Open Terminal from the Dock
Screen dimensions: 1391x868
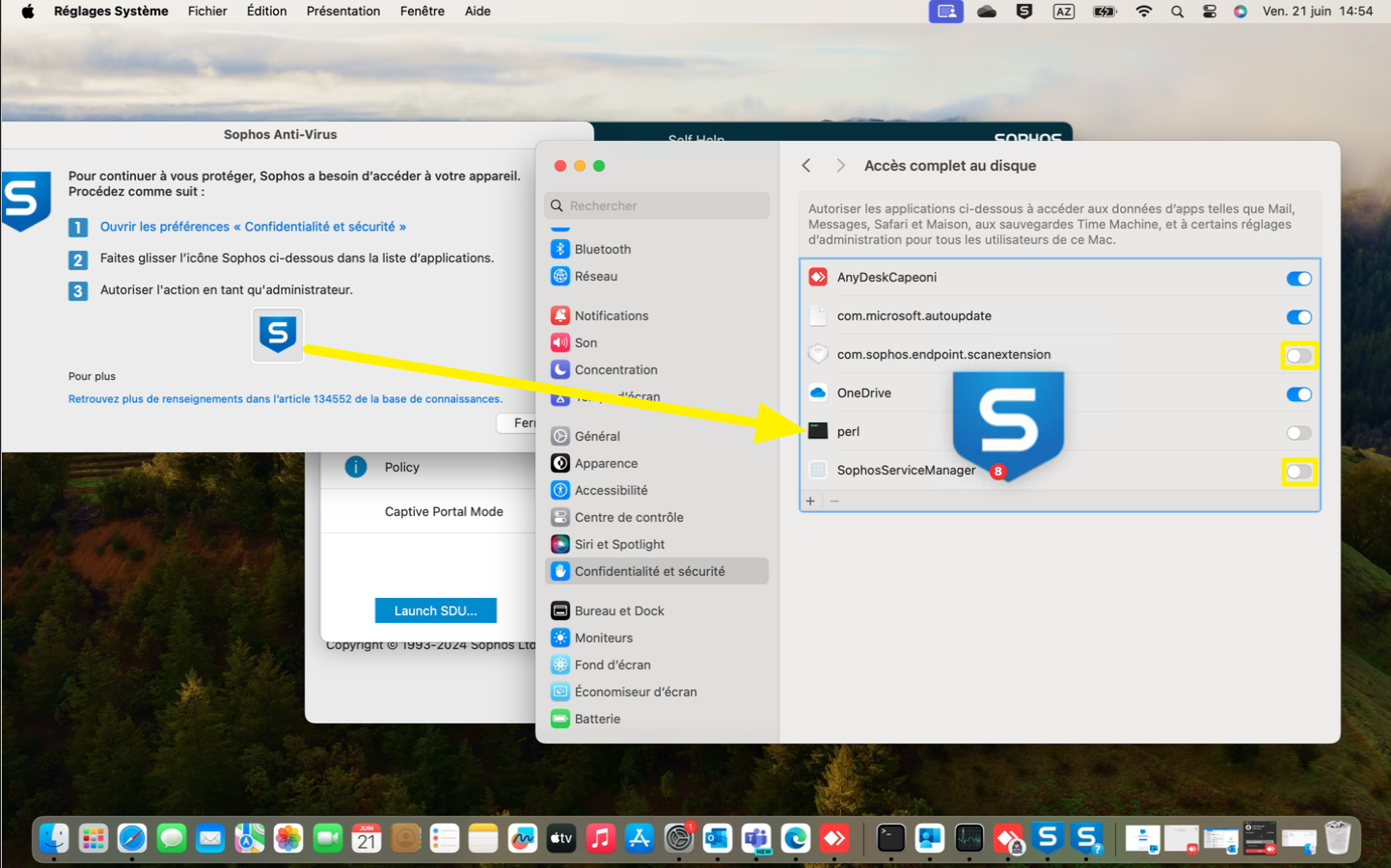coord(890,838)
